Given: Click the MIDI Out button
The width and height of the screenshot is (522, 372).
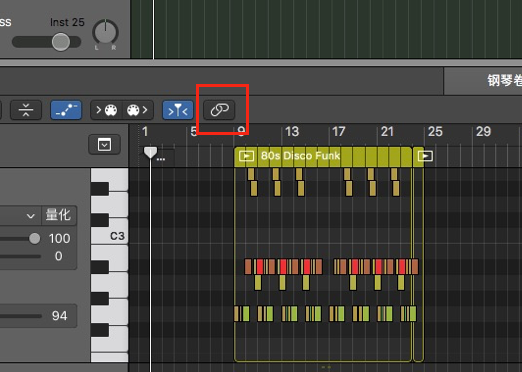Looking at the screenshot, I should pos(137,110).
